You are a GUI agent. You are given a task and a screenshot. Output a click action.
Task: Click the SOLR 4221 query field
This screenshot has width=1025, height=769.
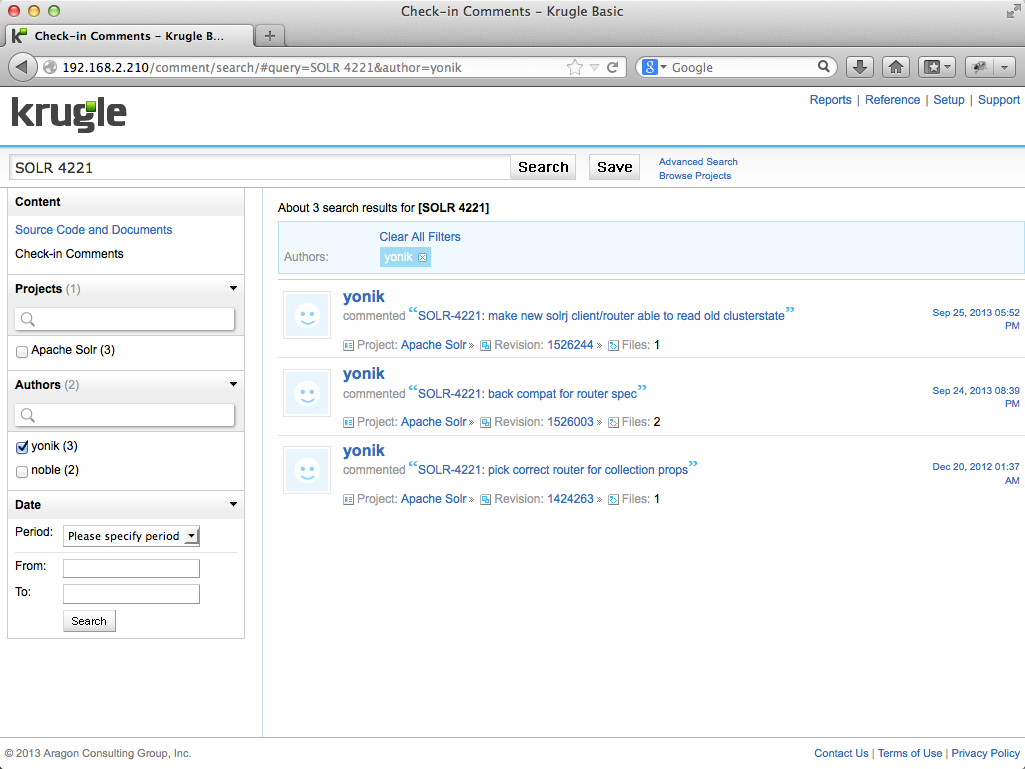point(260,167)
